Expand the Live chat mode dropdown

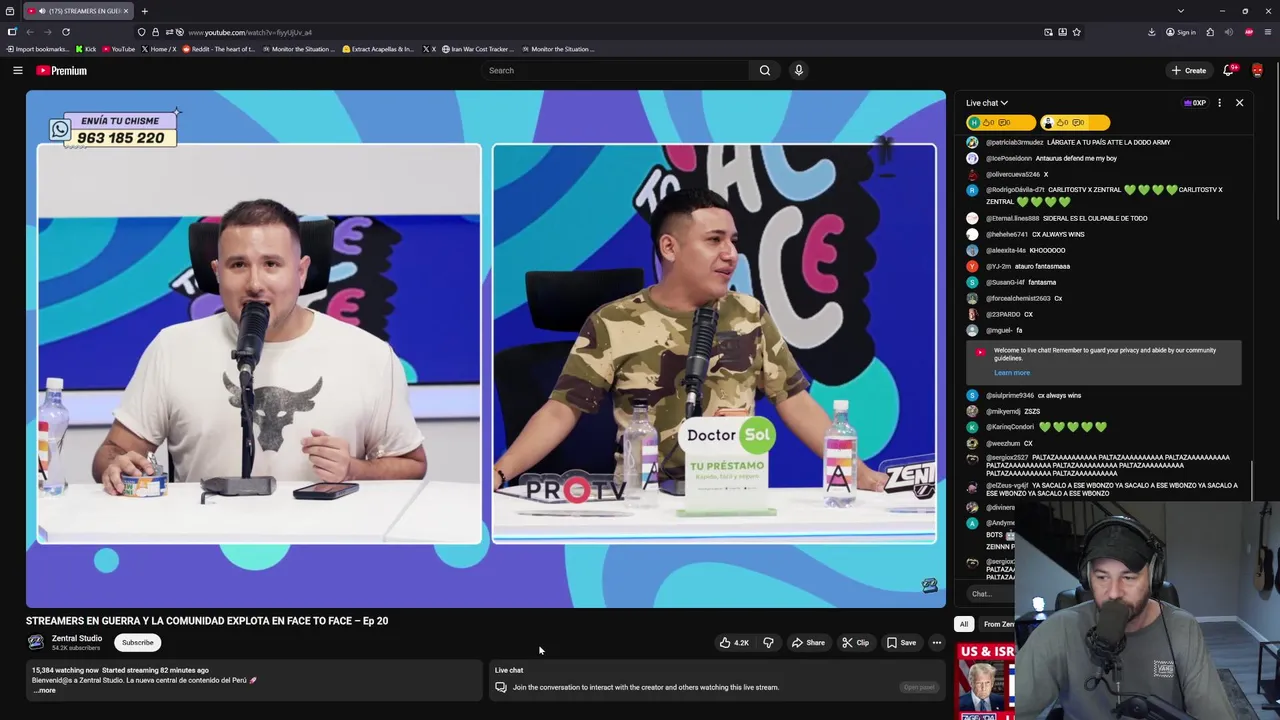pos(987,103)
